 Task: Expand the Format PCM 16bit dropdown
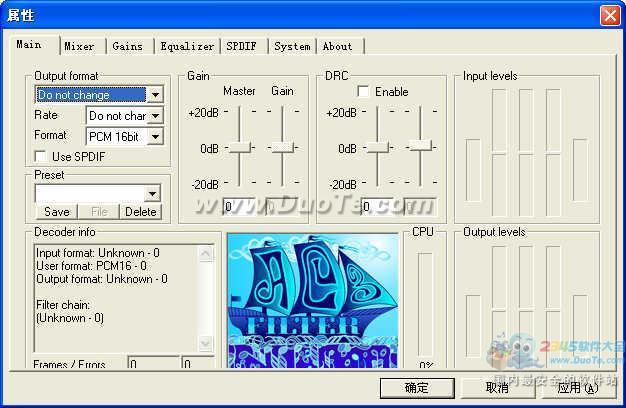click(x=155, y=136)
